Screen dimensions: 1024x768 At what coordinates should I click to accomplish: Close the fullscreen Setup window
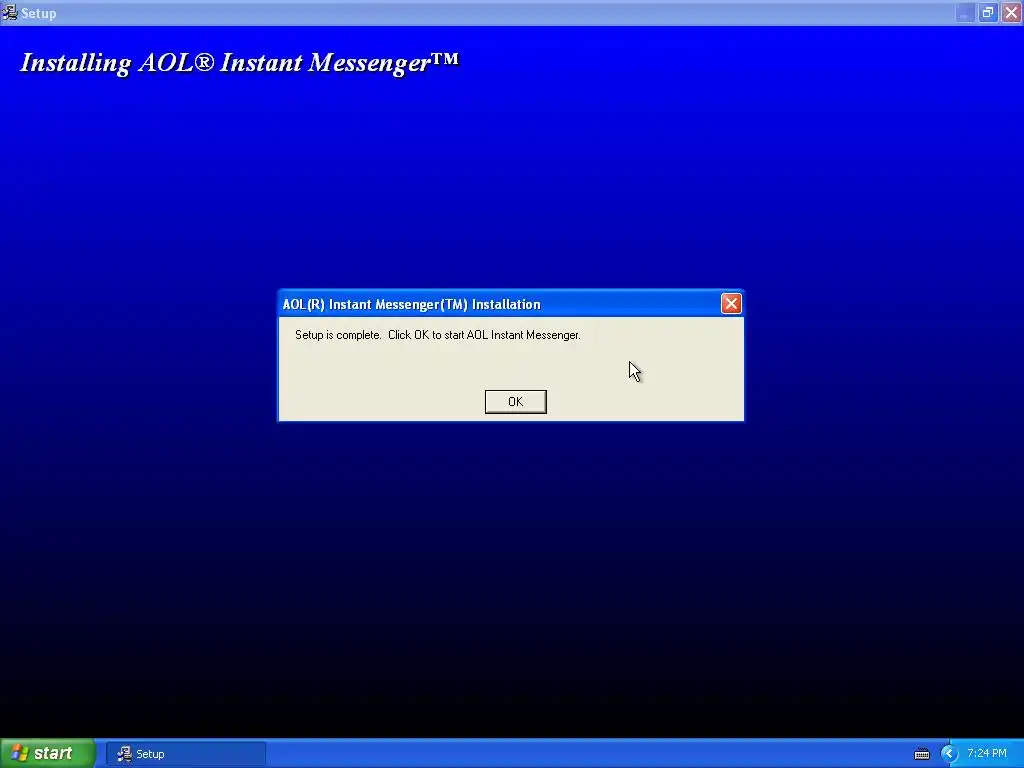pos(1011,12)
